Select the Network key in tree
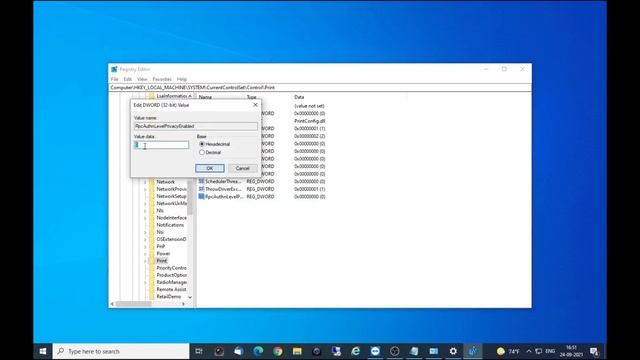Viewport: 640px width, 360px height. click(165, 182)
